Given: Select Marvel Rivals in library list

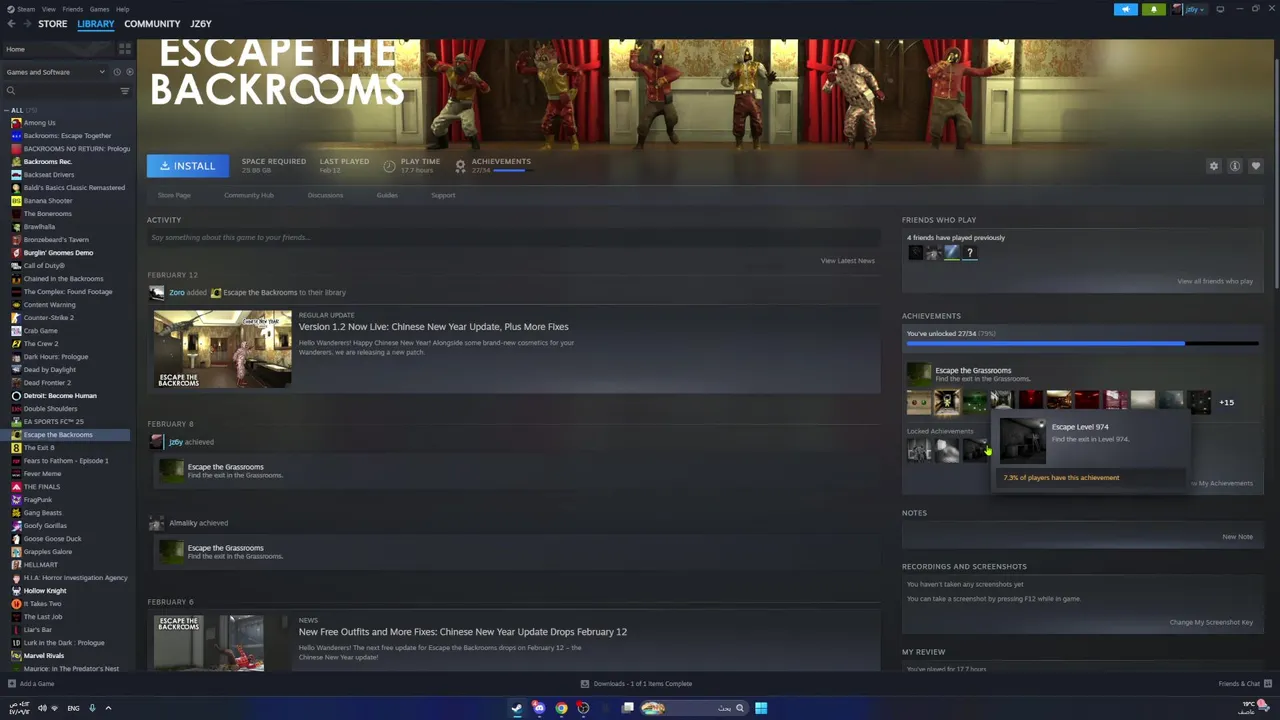Looking at the screenshot, I should pos(44,656).
